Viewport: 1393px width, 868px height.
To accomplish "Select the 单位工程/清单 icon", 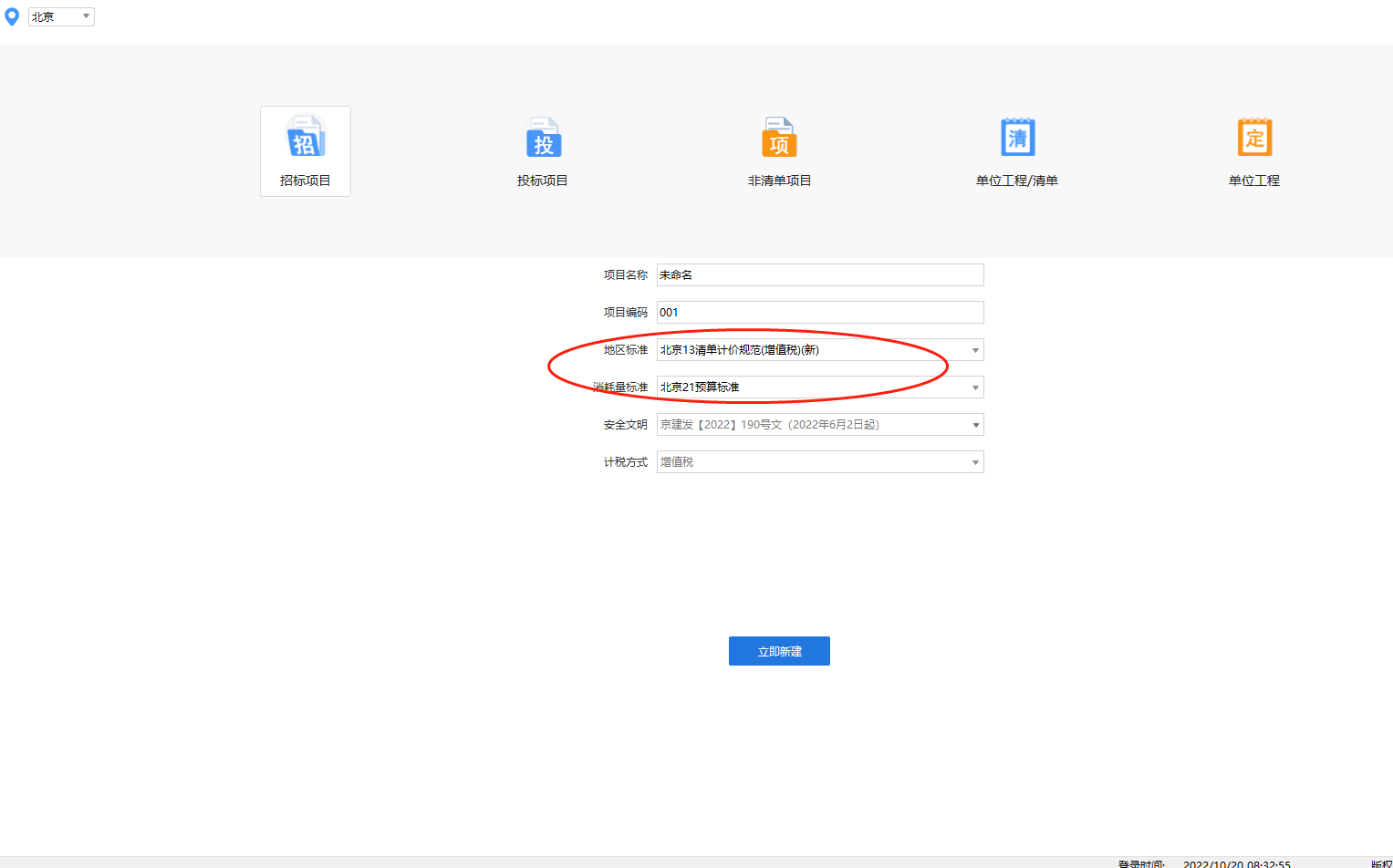I will pos(1017,138).
